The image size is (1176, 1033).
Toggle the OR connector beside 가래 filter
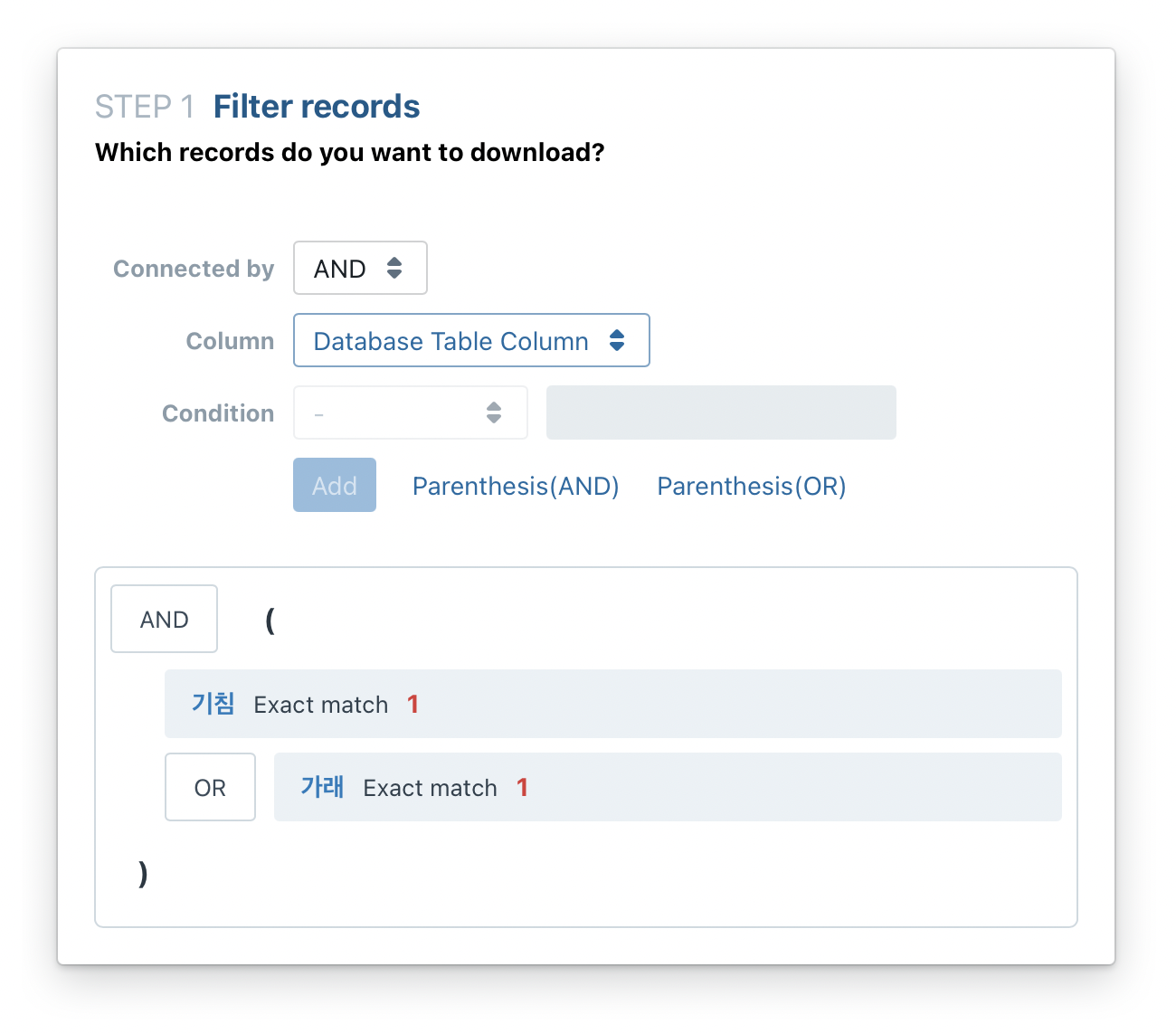210,787
